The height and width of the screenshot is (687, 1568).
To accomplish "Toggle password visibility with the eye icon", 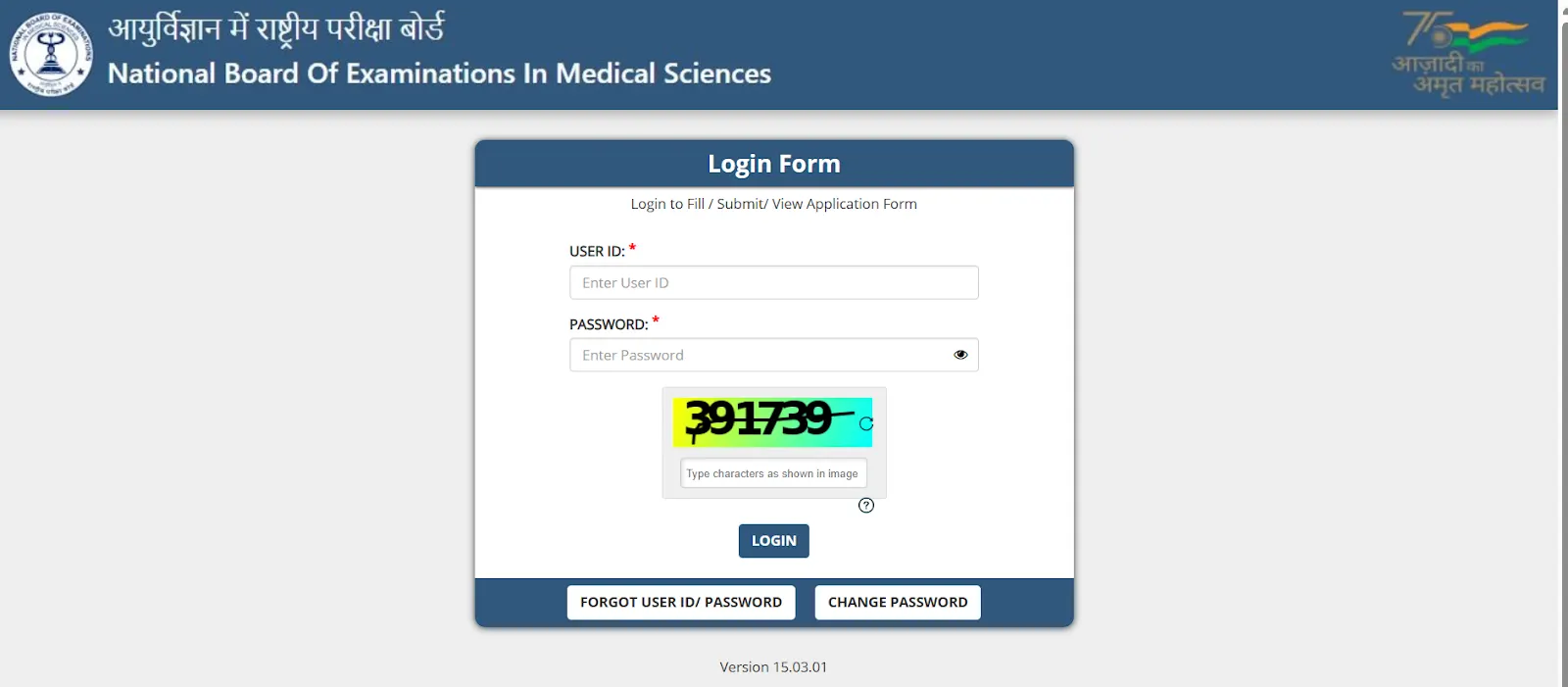I will pos(961,355).
